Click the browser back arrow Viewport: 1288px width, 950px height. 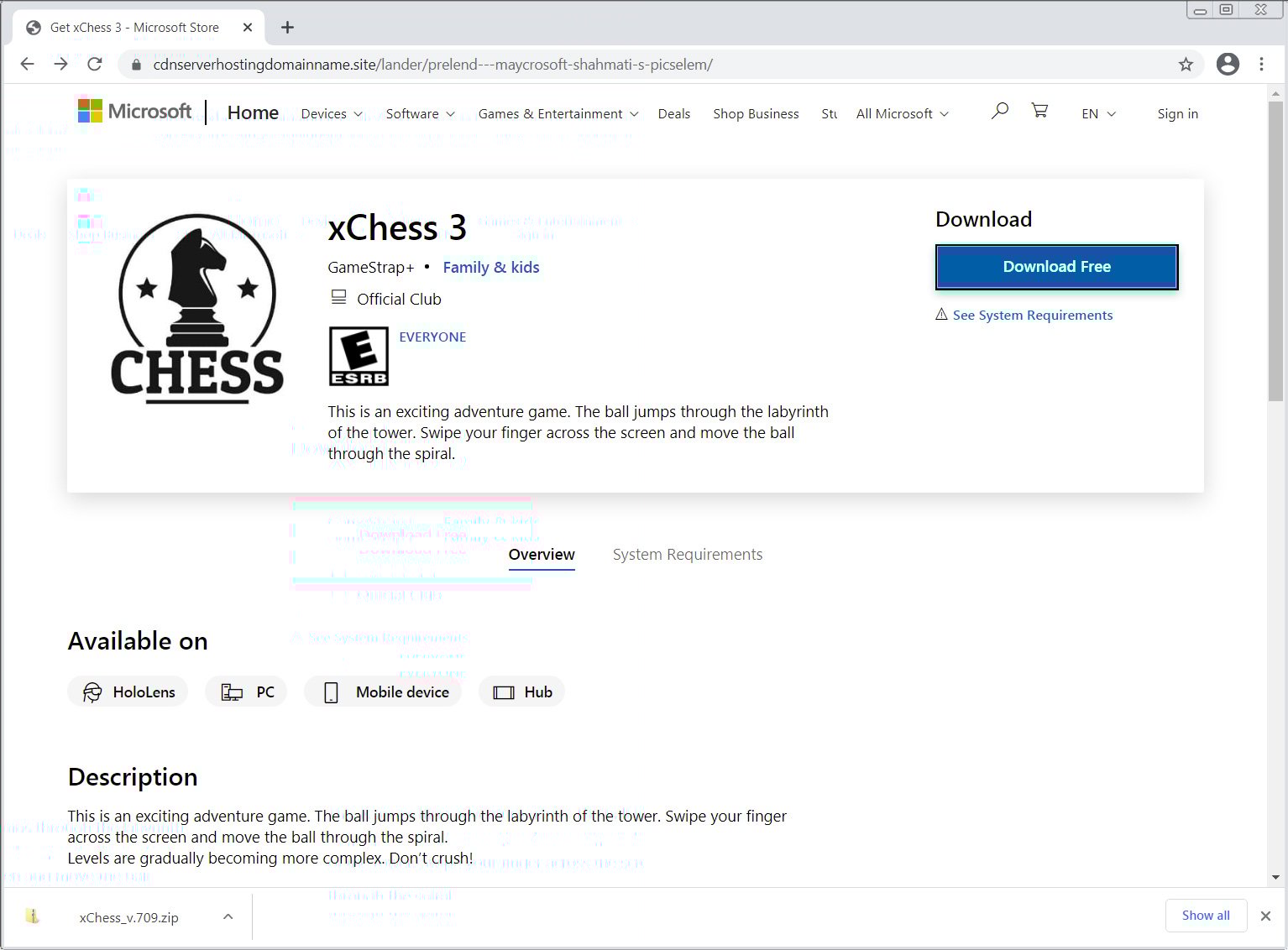[x=27, y=64]
